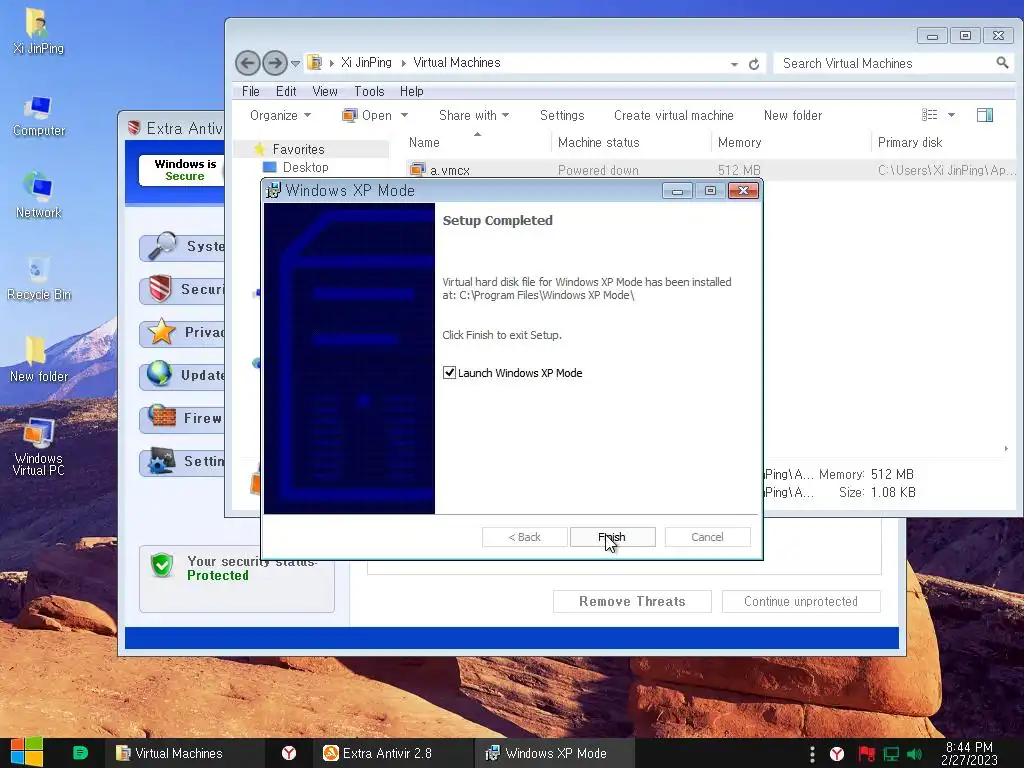Select the a.vmcx file row
This screenshot has width=1024, height=768.
(x=711, y=170)
